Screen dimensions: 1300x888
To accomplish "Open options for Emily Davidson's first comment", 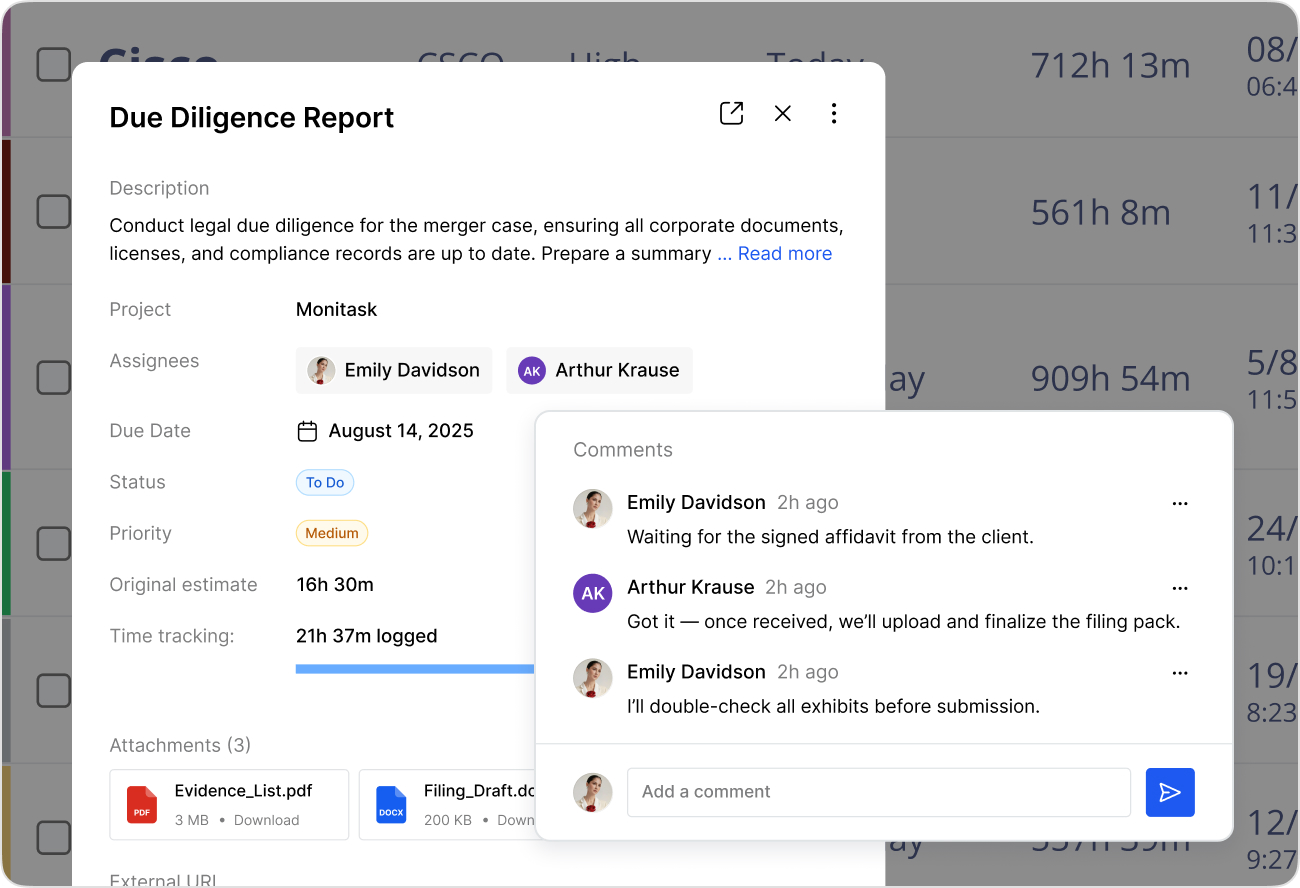I will [x=1180, y=503].
